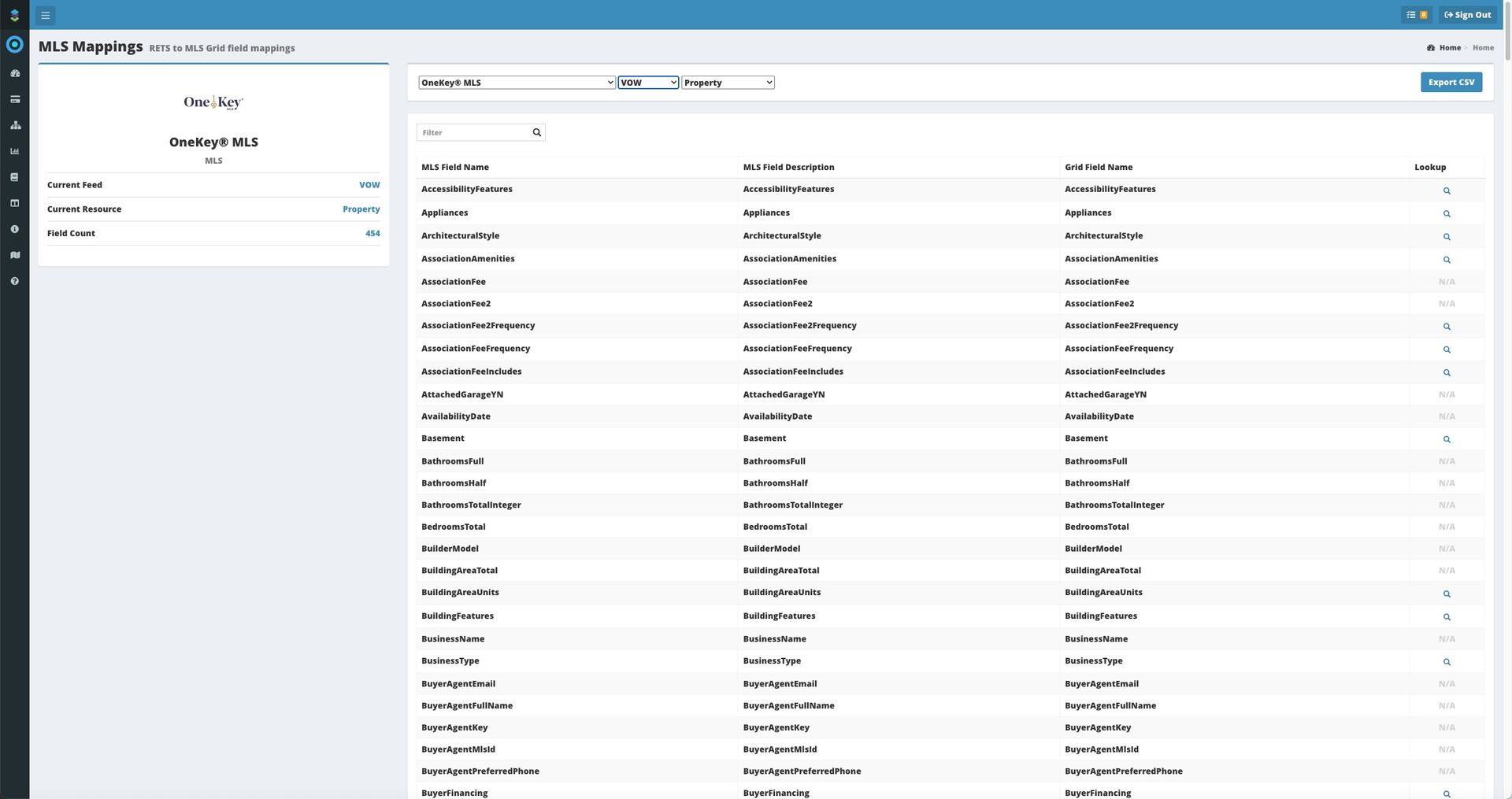1512x799 pixels.
Task: Open the bar chart icon in sidebar
Action: pyautogui.click(x=14, y=151)
